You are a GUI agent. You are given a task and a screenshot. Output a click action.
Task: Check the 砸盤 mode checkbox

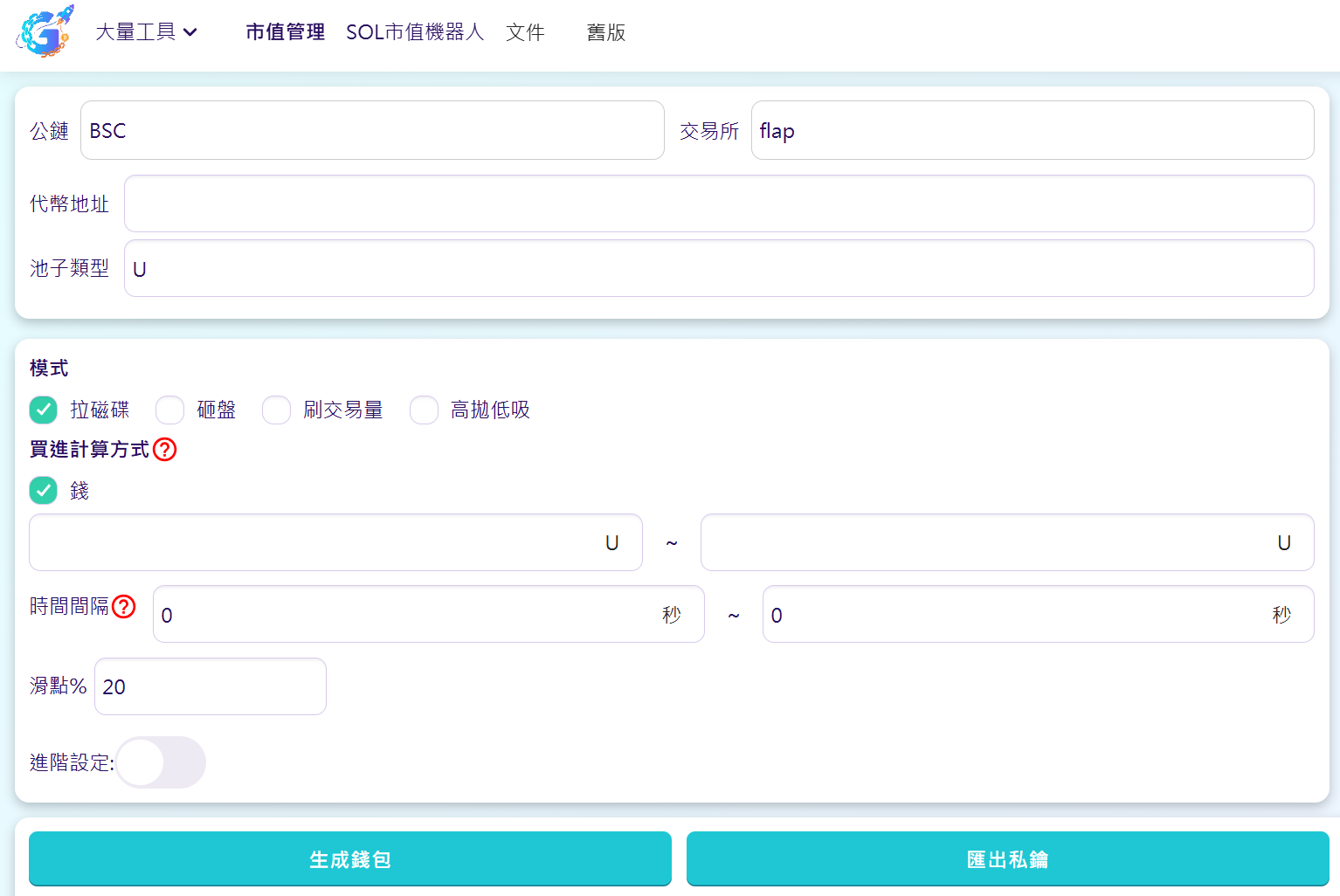click(x=170, y=410)
